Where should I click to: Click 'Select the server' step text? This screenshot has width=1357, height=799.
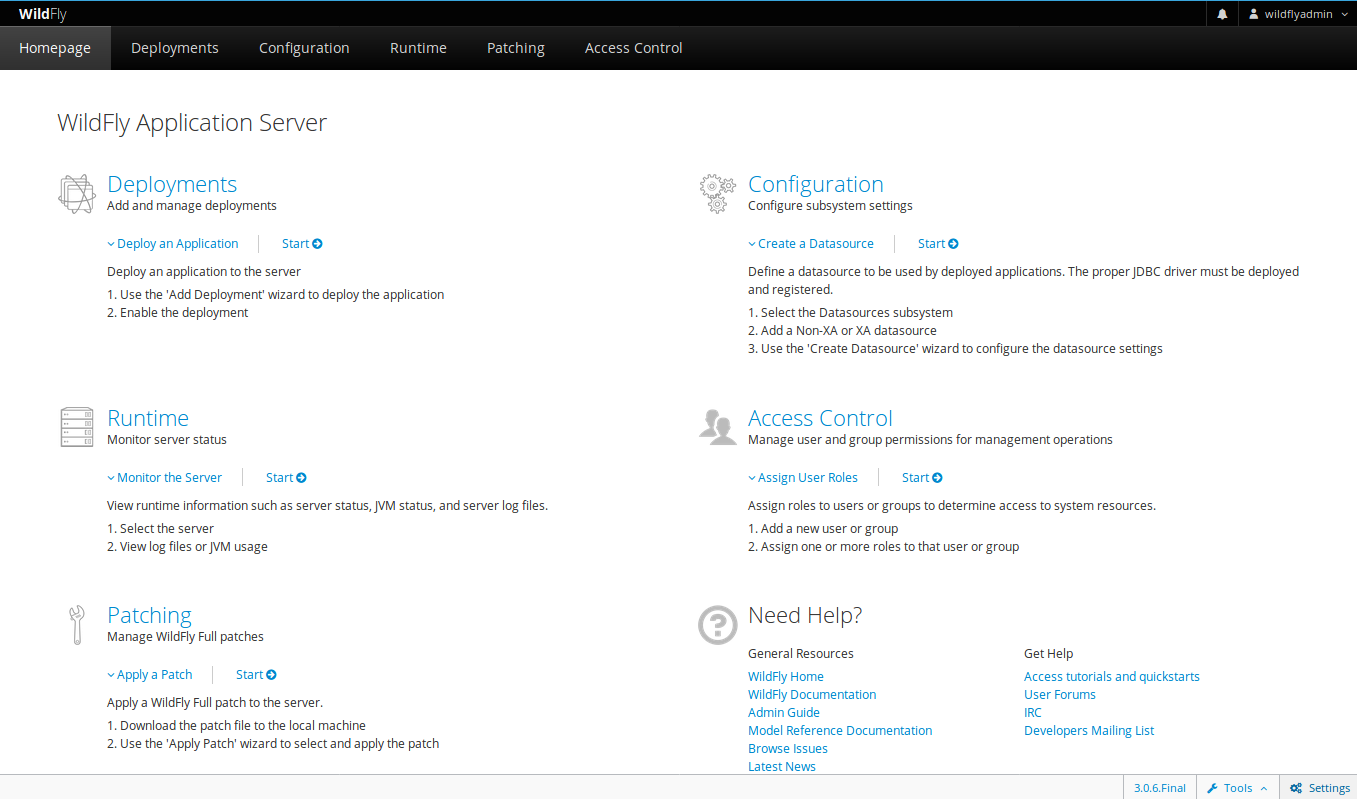coord(160,528)
